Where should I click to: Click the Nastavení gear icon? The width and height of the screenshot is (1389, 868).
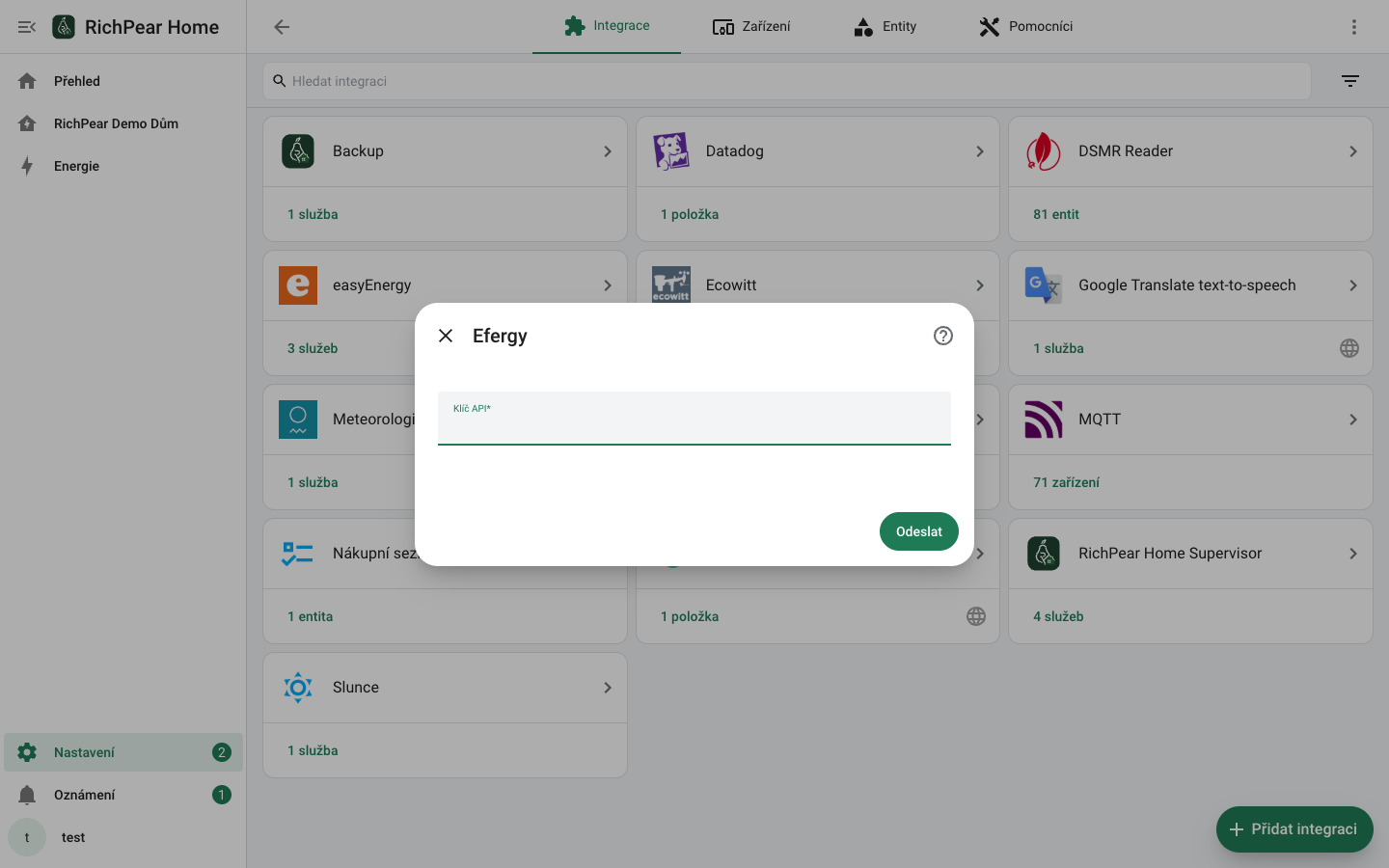[x=27, y=752]
